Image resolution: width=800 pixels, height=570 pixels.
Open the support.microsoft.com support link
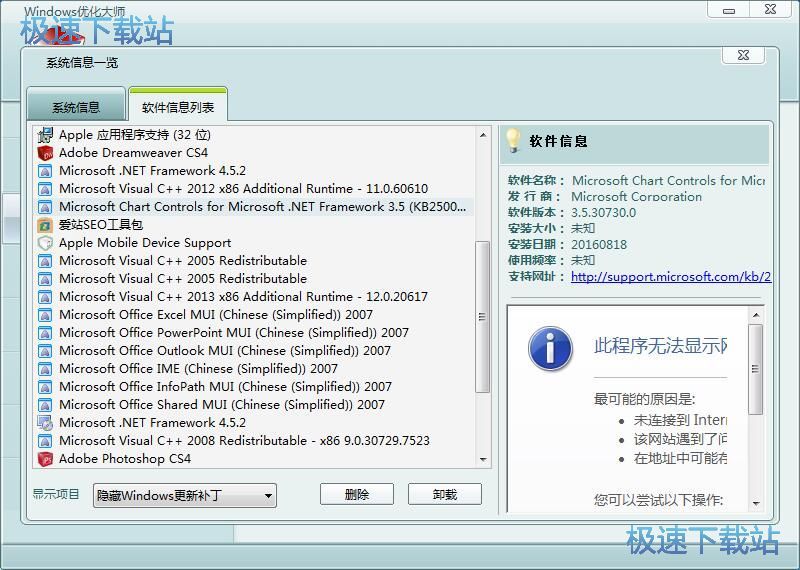tap(670, 277)
